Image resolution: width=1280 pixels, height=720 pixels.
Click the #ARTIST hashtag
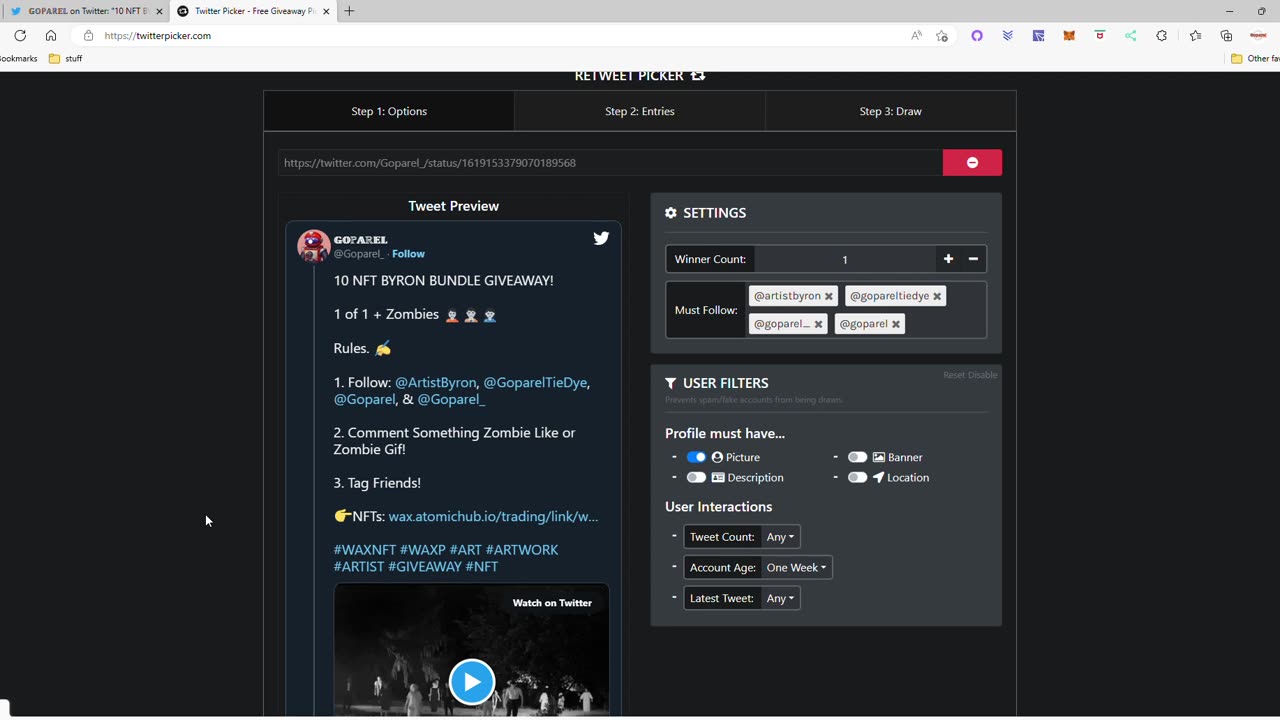tap(359, 567)
